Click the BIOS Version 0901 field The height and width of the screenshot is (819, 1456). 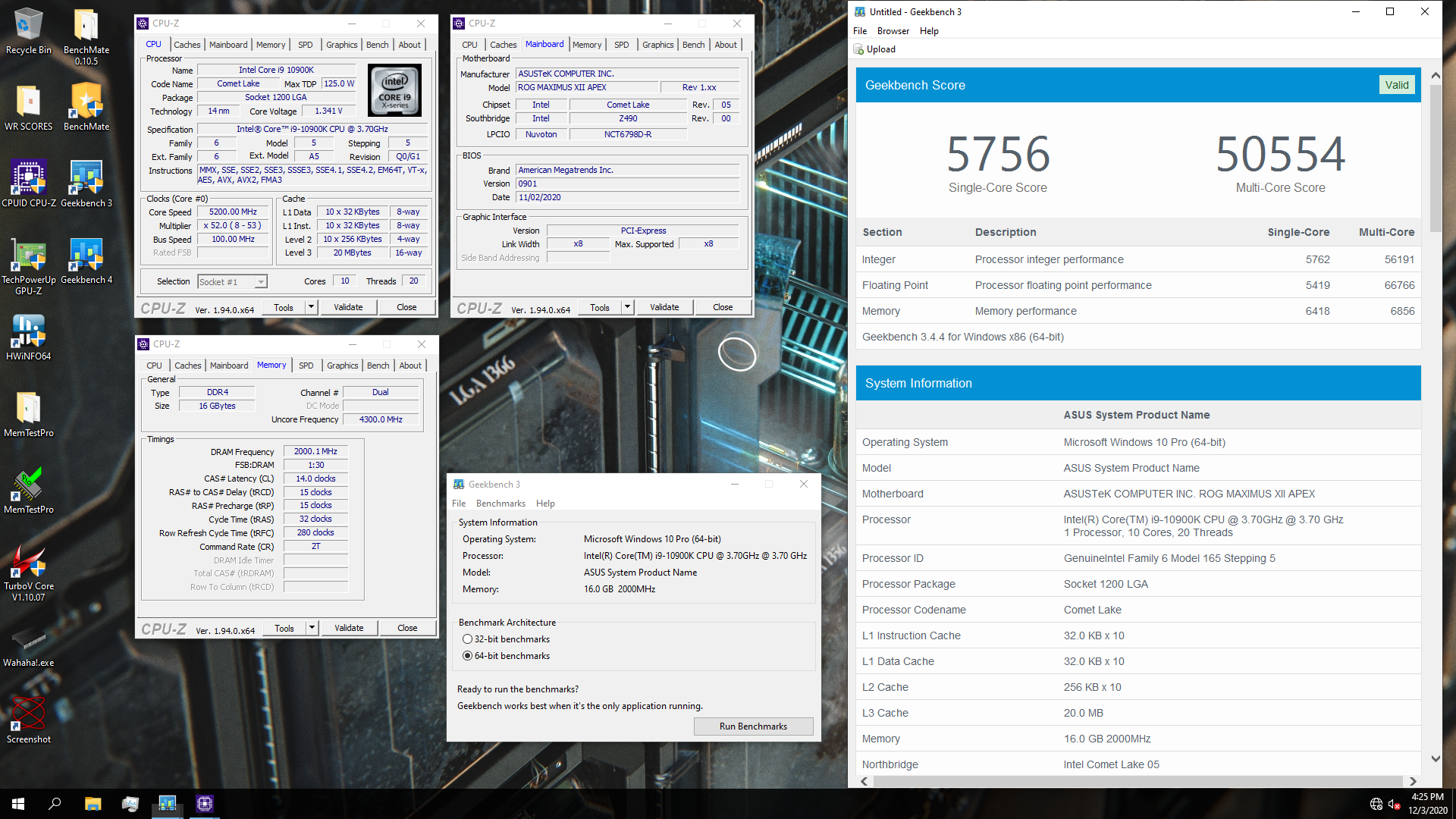[x=627, y=184]
